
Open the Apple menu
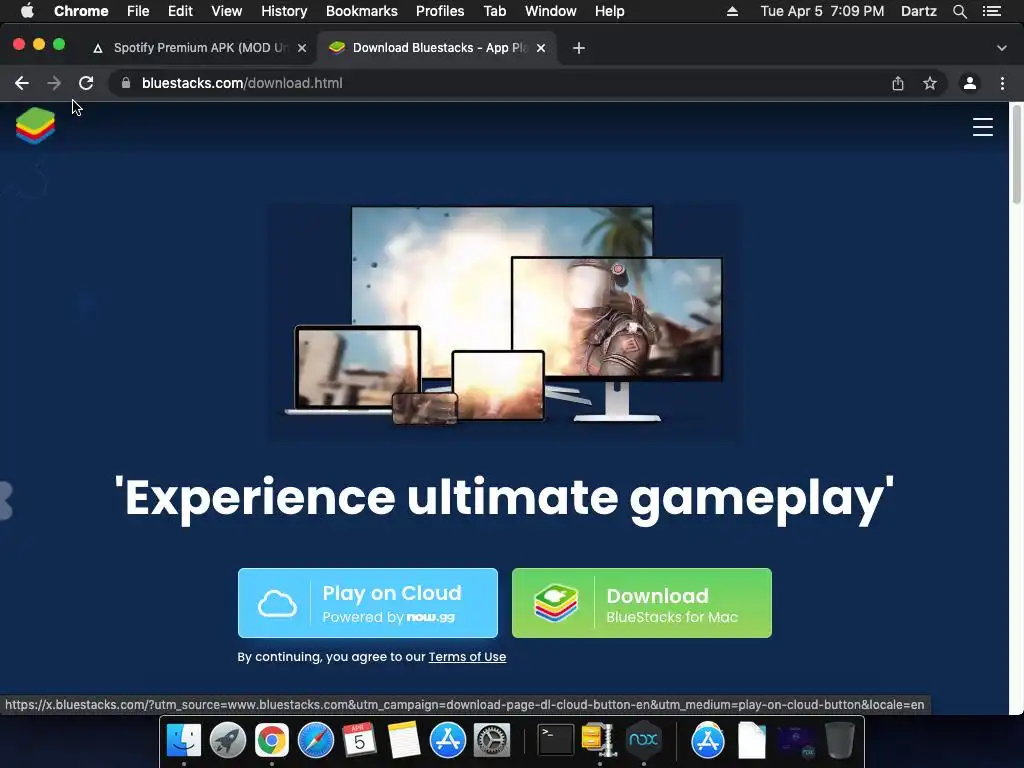[27, 11]
